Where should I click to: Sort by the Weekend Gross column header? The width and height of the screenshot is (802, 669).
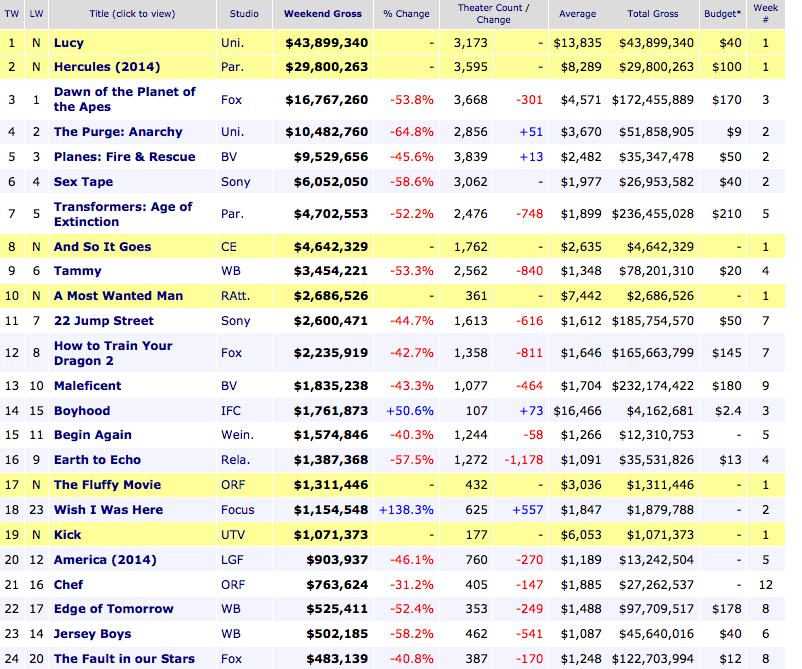click(323, 14)
